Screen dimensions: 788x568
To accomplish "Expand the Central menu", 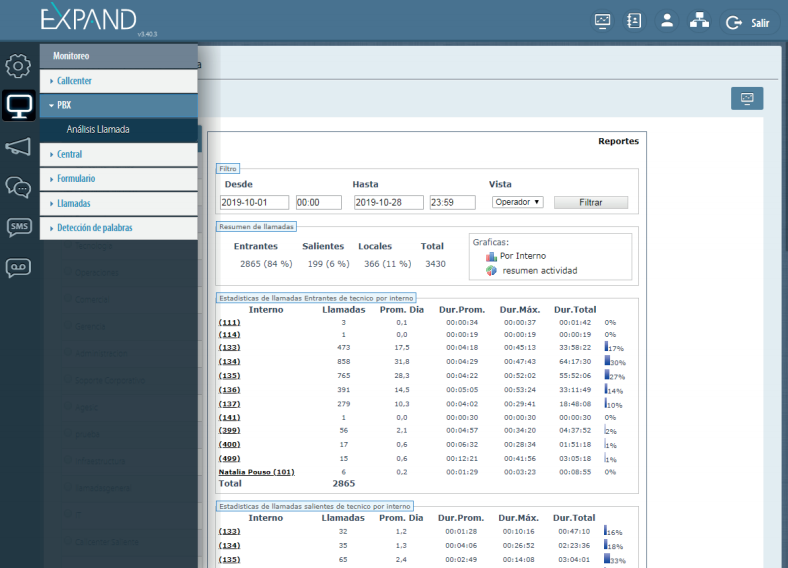I will pos(119,154).
